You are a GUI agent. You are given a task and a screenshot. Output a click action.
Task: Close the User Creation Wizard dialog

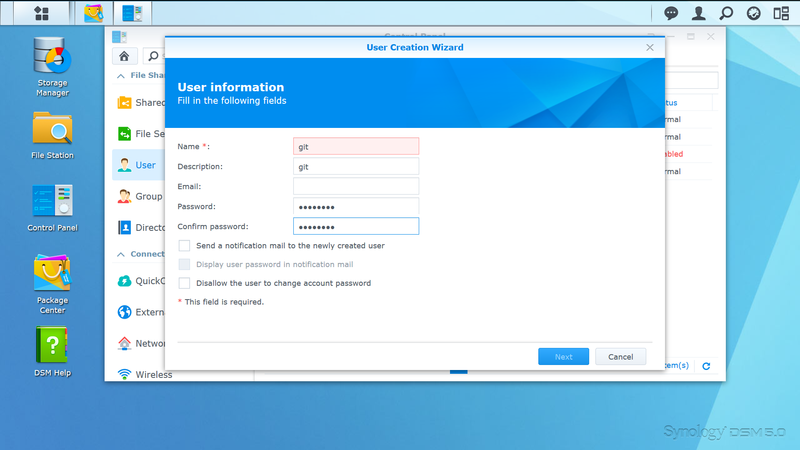tap(649, 47)
